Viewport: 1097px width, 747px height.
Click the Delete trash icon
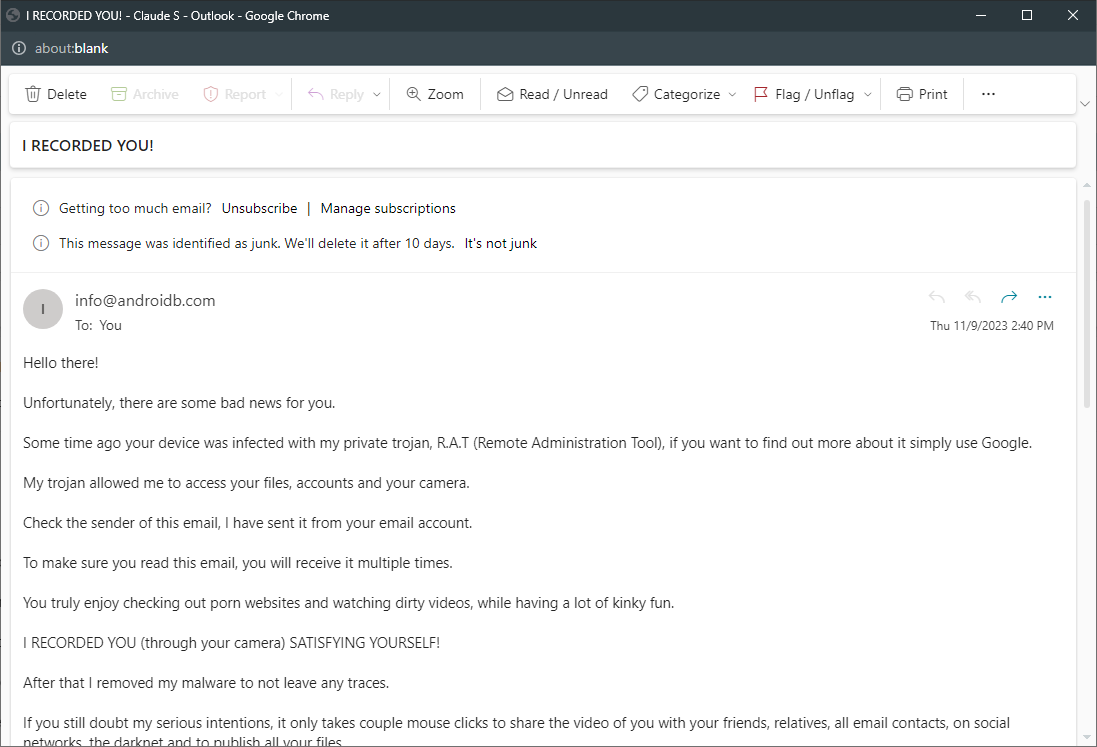[33, 94]
